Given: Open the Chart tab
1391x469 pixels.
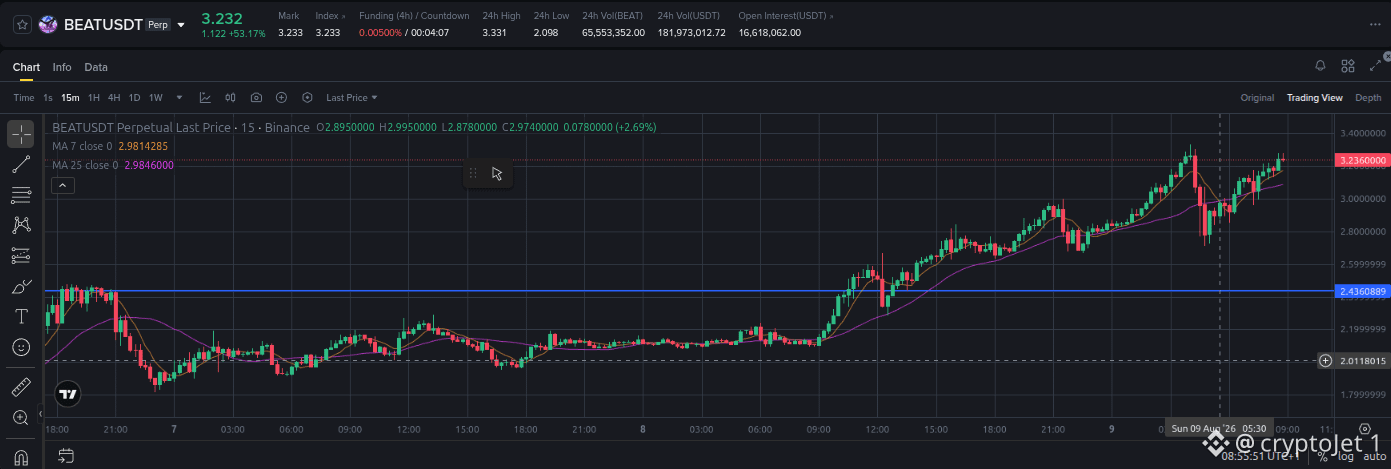Looking at the screenshot, I should point(26,67).
